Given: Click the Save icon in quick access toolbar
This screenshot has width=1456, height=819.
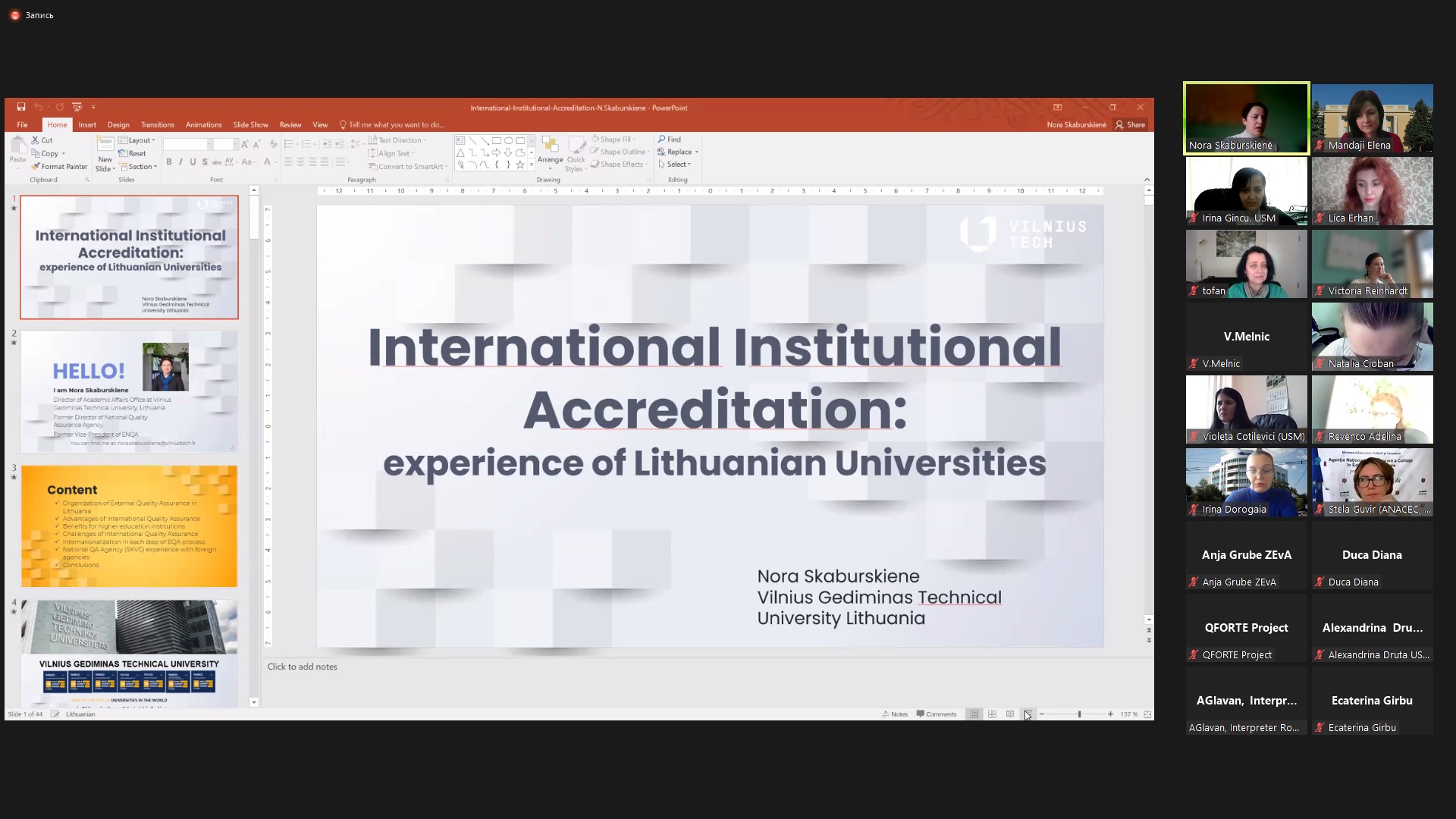Looking at the screenshot, I should (21, 107).
